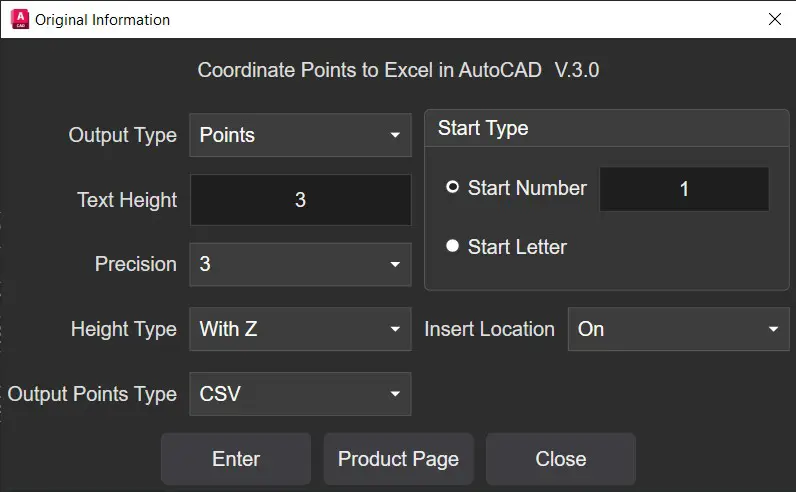This screenshot has height=492, width=796.
Task: Select the Start Number radio button
Action: coord(452,187)
